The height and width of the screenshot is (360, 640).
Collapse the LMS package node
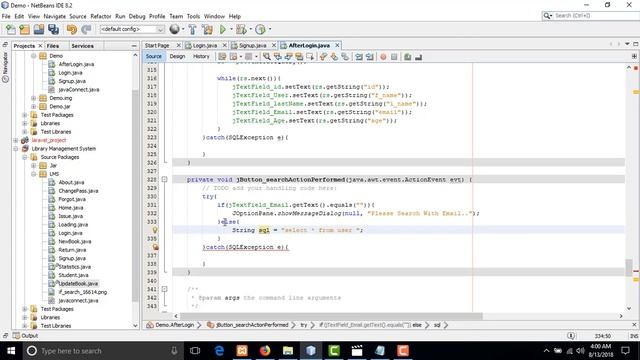[33, 174]
